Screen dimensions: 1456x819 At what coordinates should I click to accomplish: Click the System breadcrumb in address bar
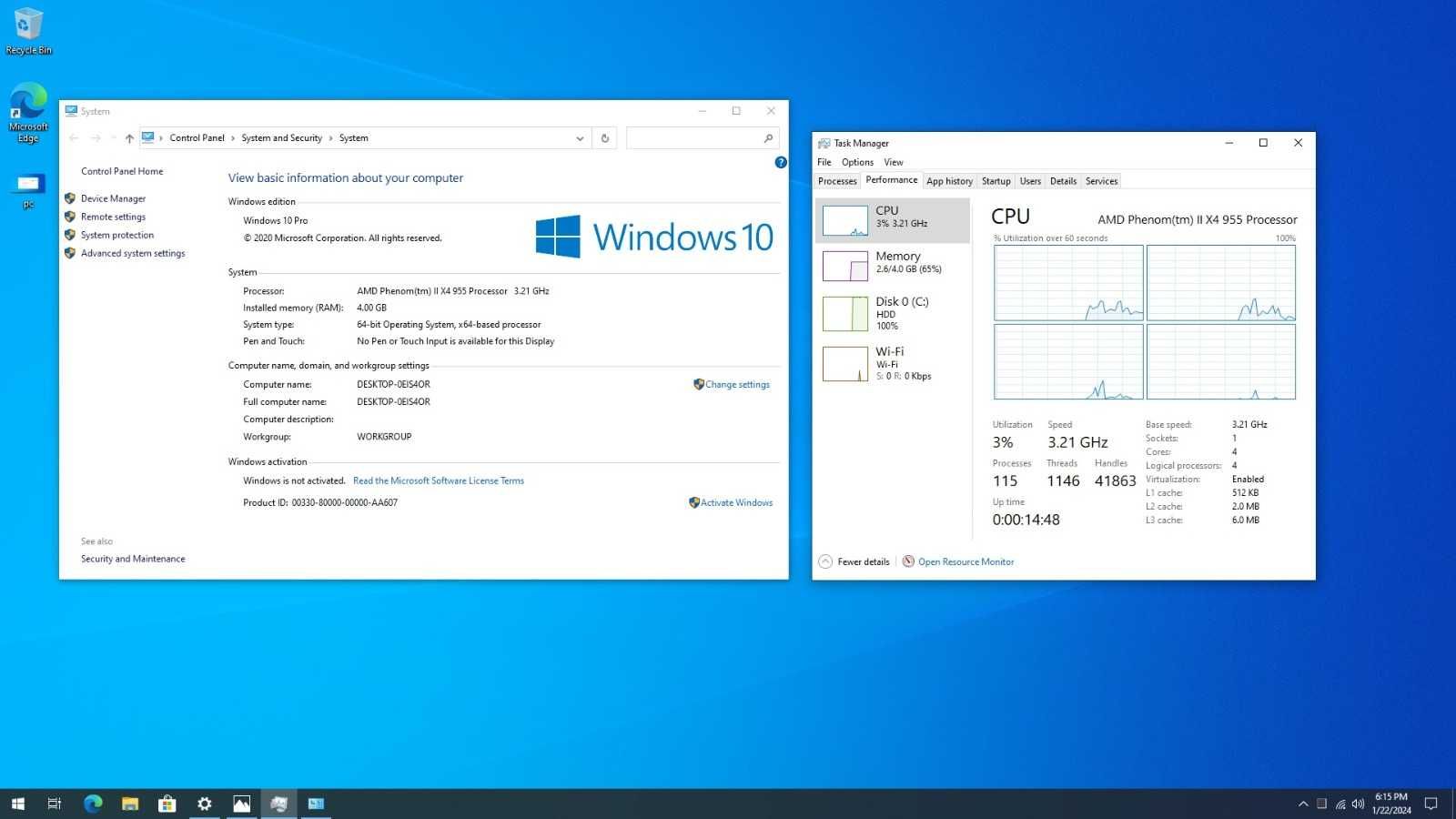353,138
